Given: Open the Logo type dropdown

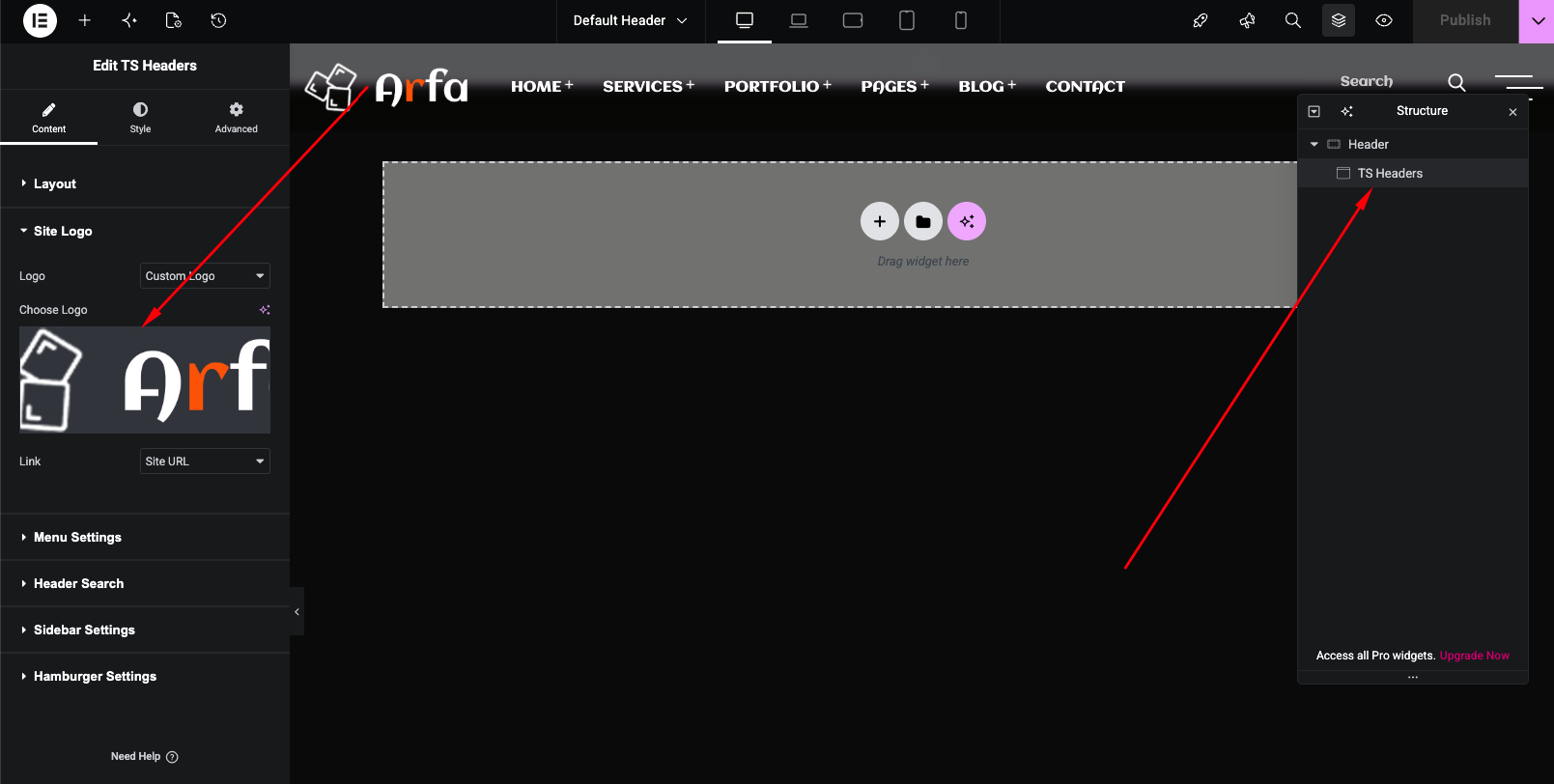Looking at the screenshot, I should [x=205, y=276].
